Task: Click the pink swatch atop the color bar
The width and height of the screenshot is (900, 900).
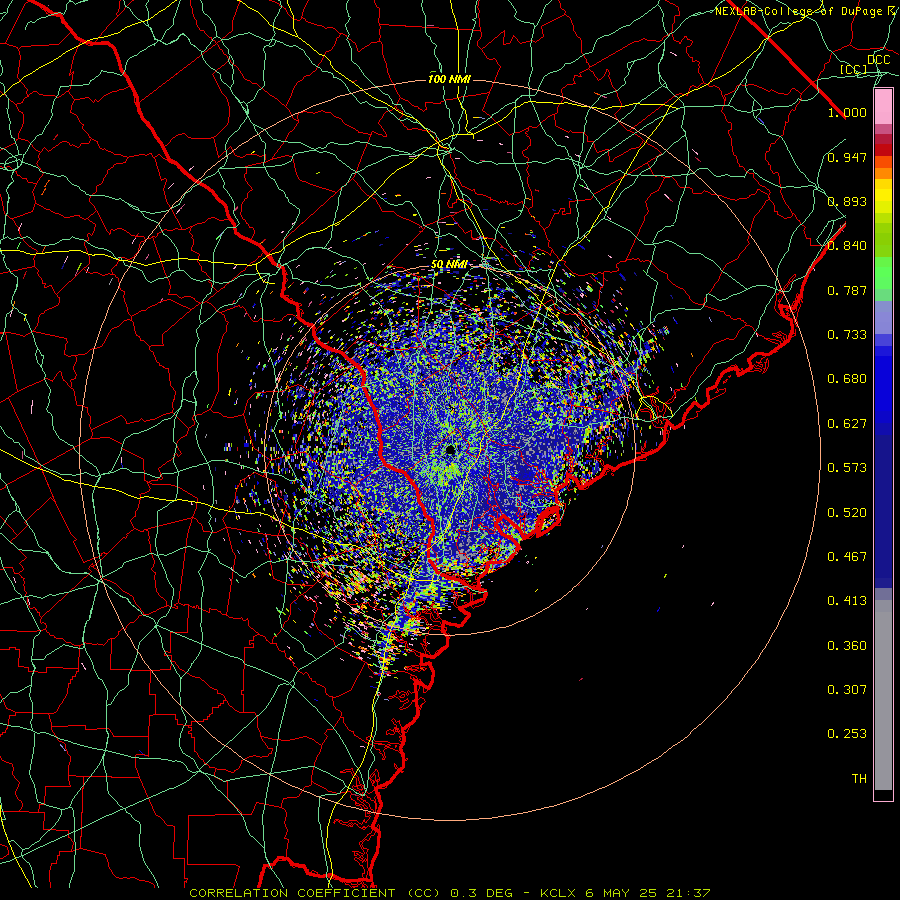Action: (x=883, y=107)
